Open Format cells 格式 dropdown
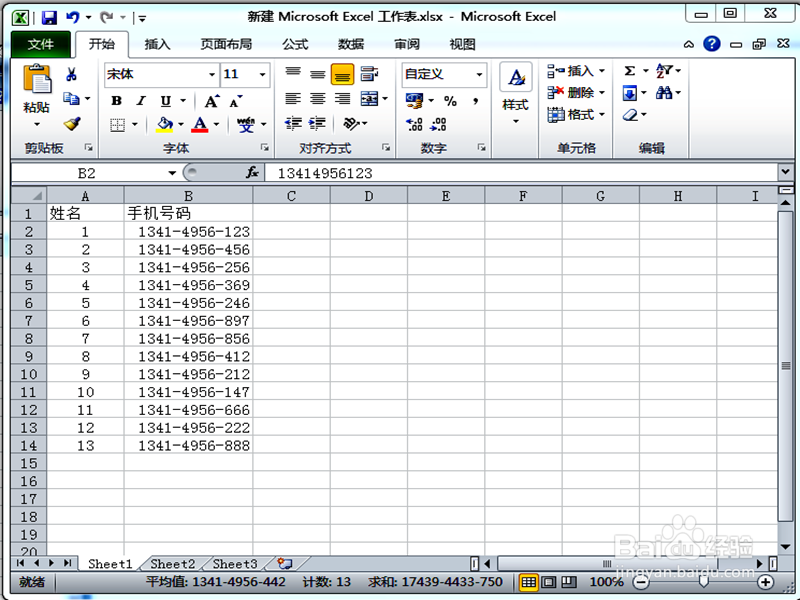Screen dimensions: 800x600 tap(576, 115)
